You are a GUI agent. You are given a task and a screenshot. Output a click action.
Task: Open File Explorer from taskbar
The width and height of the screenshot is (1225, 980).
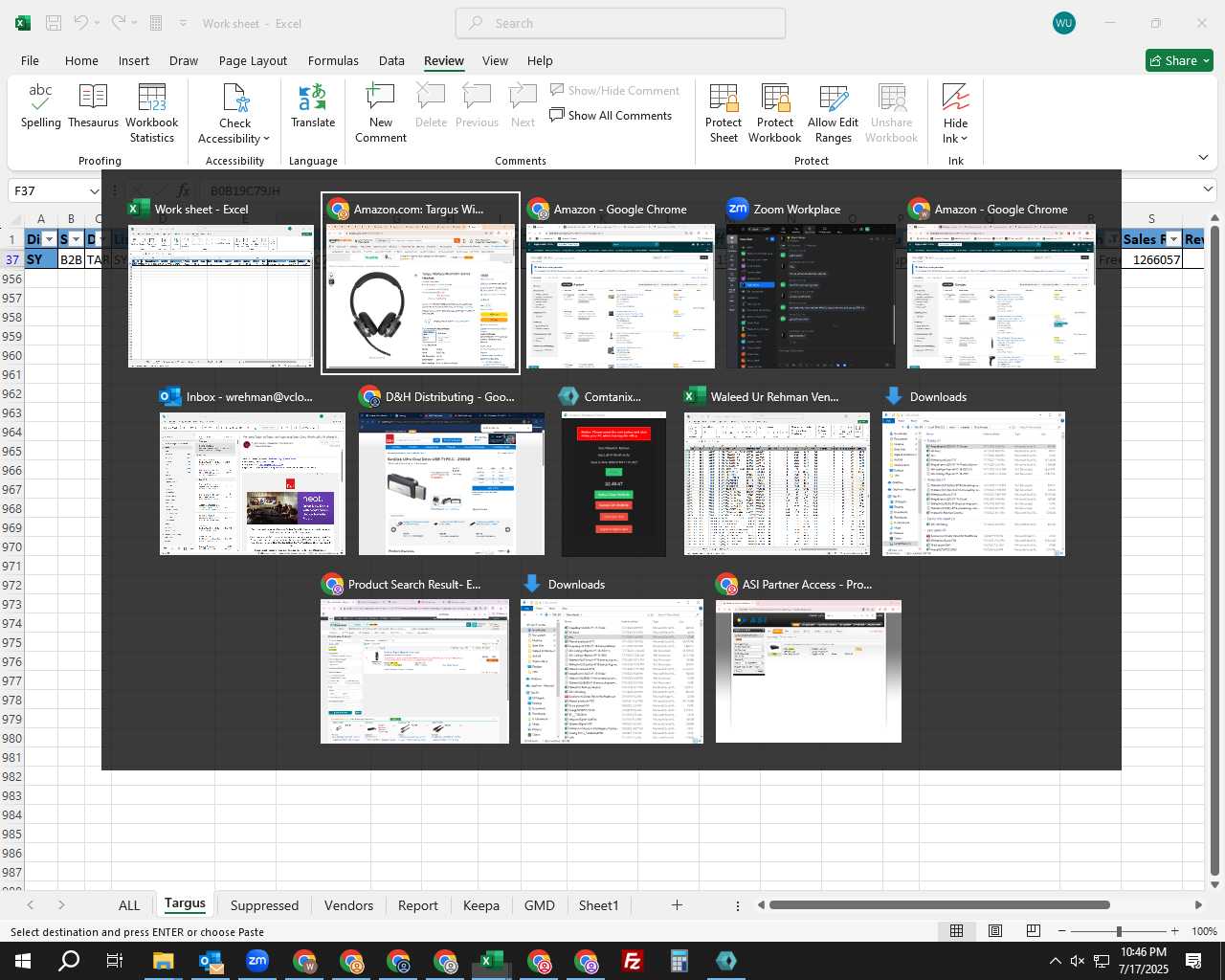(163, 961)
